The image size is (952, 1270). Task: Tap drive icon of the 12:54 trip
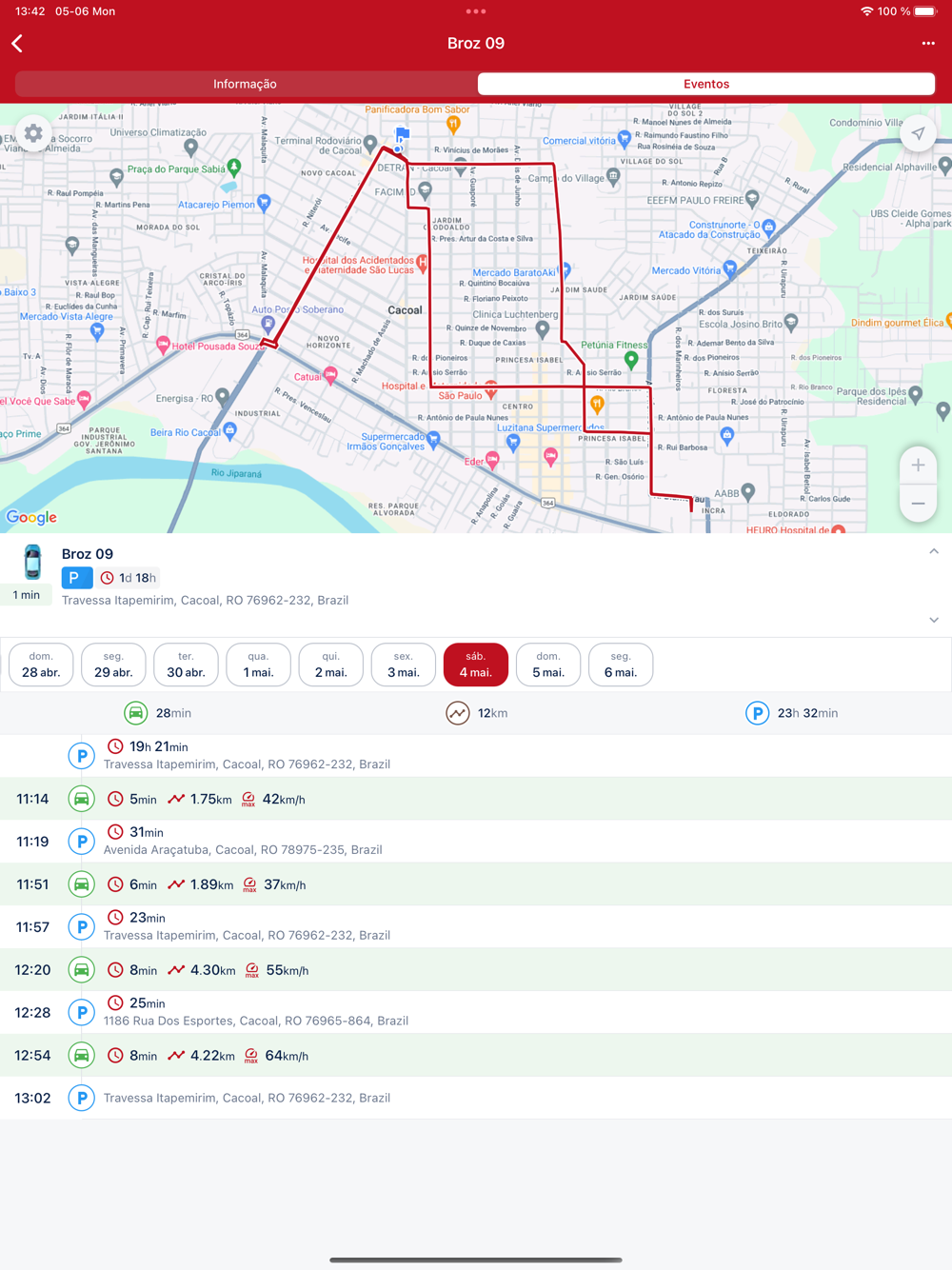[82, 1056]
